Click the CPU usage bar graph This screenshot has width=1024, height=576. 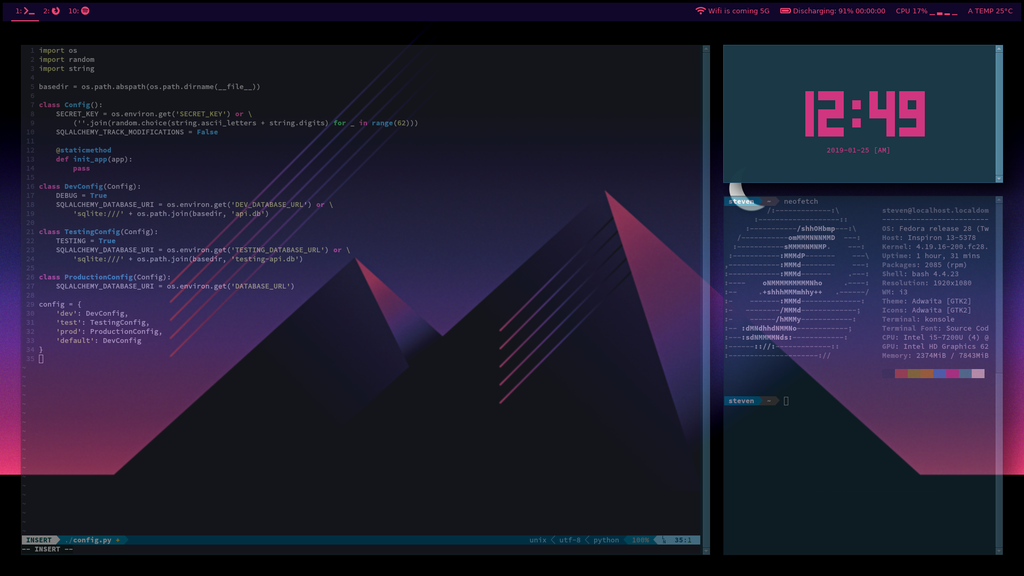[944, 12]
